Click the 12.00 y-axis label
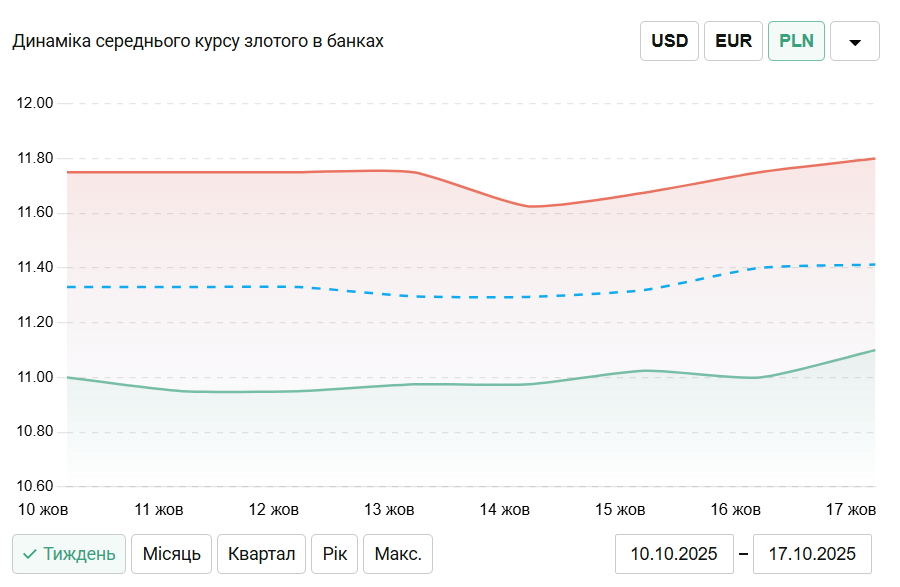This screenshot has width=900, height=587. pyautogui.click(x=36, y=104)
